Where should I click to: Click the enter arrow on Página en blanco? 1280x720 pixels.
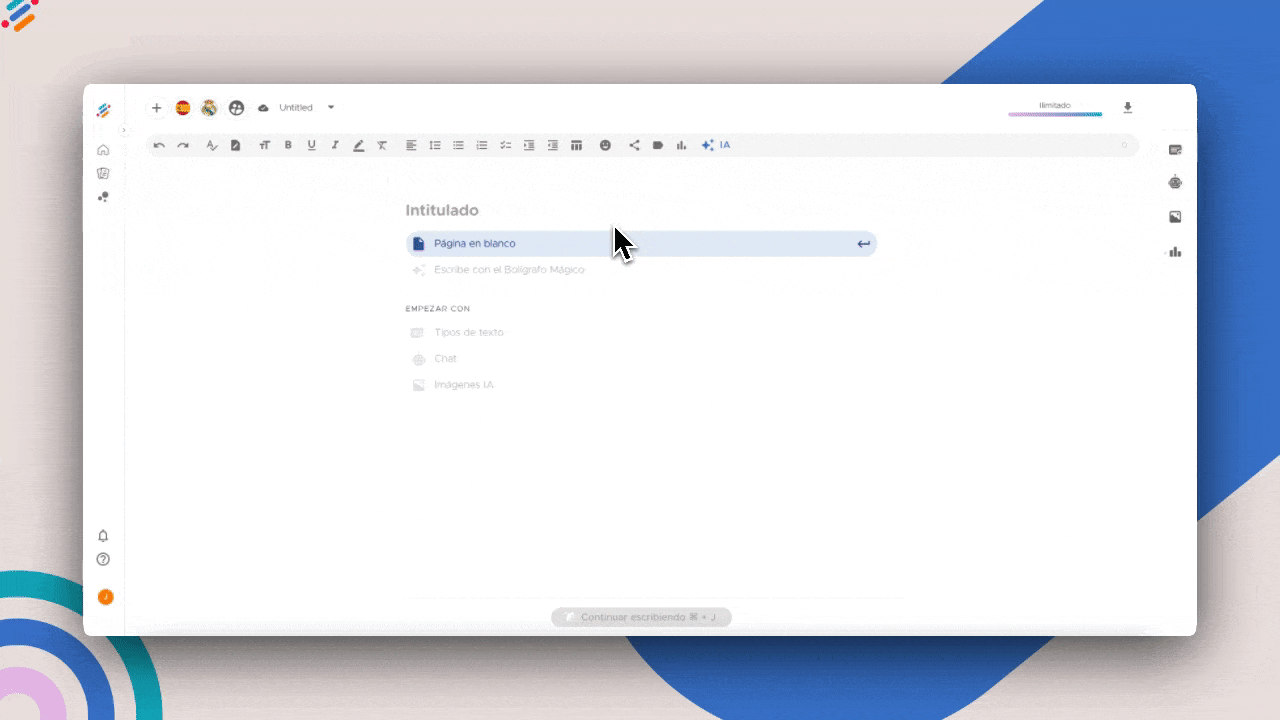[x=863, y=244]
